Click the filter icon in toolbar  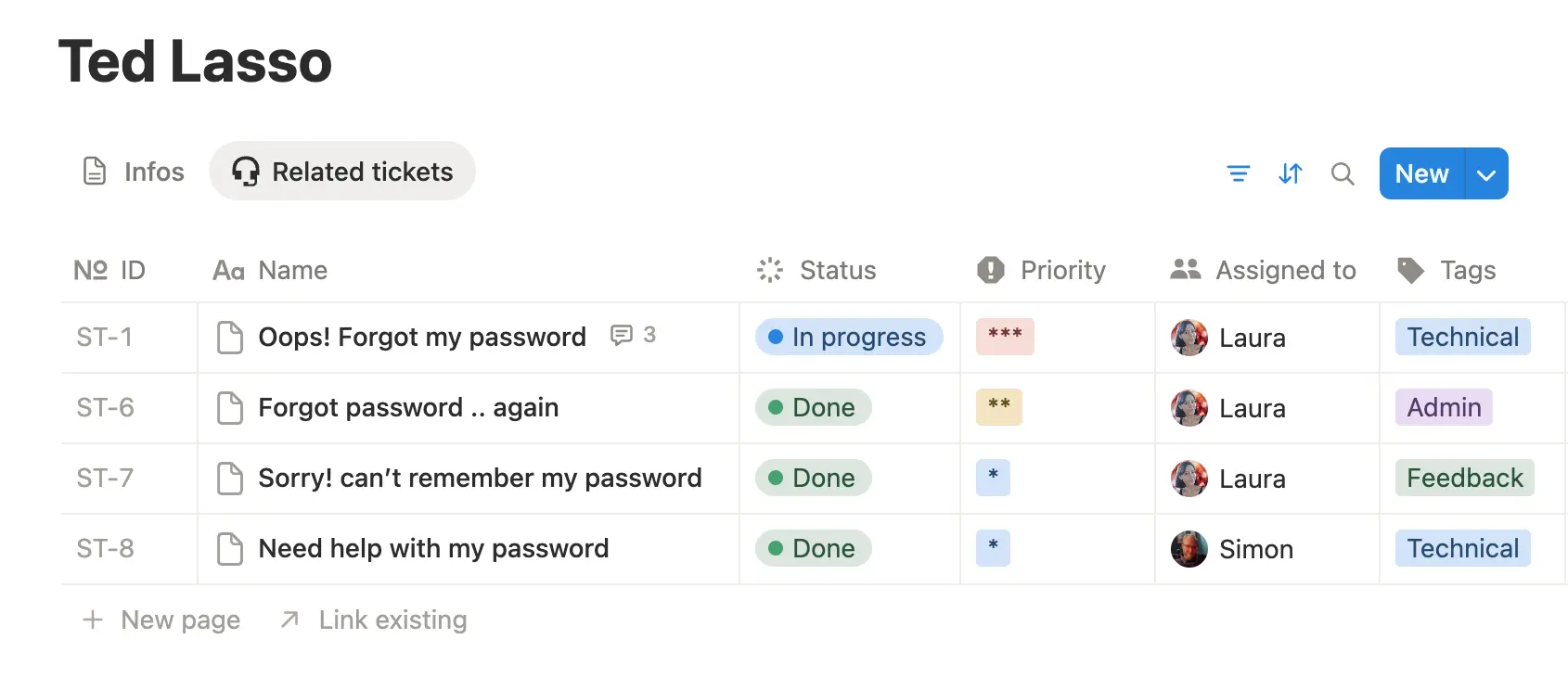click(x=1238, y=173)
